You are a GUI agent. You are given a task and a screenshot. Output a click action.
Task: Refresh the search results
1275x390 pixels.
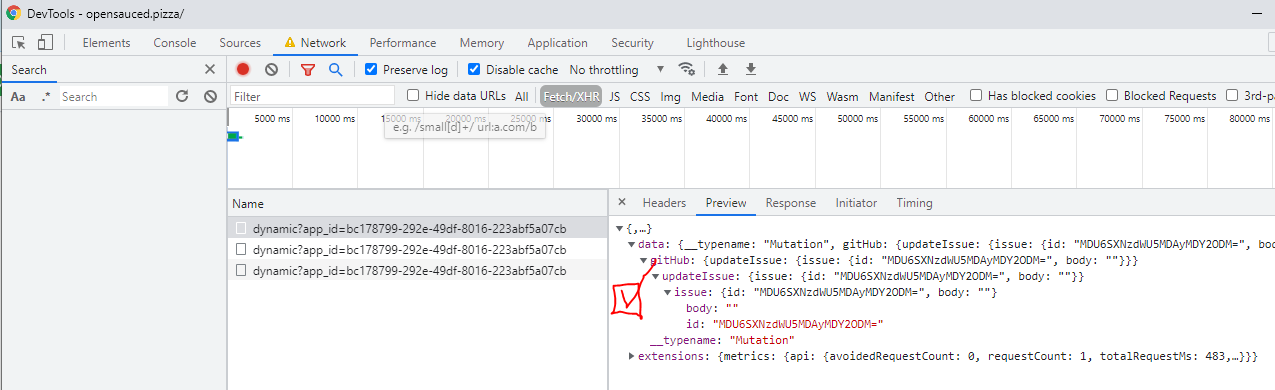(182, 97)
